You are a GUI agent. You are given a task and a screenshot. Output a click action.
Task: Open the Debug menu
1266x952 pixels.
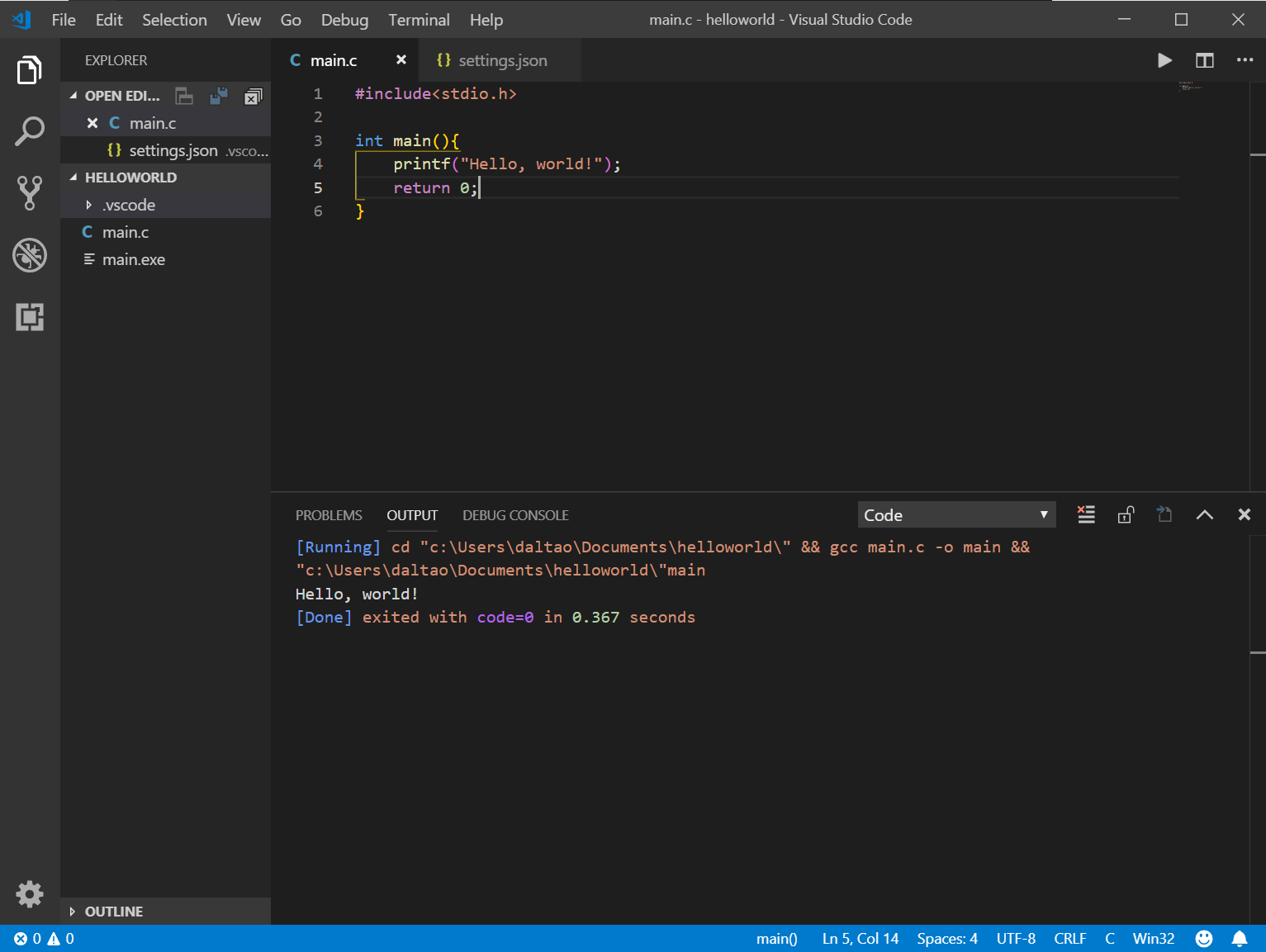(x=344, y=20)
